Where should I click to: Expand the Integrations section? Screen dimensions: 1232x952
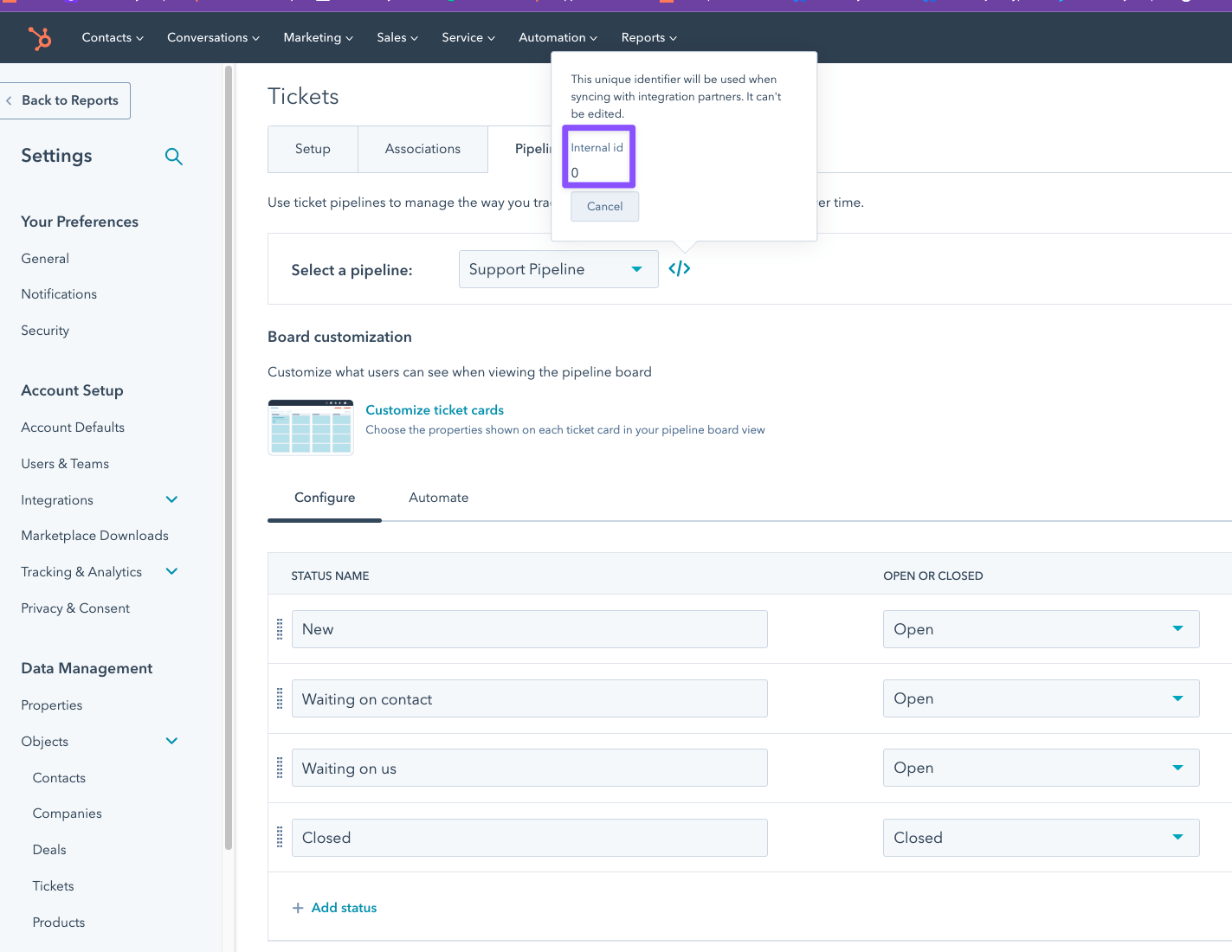click(171, 499)
